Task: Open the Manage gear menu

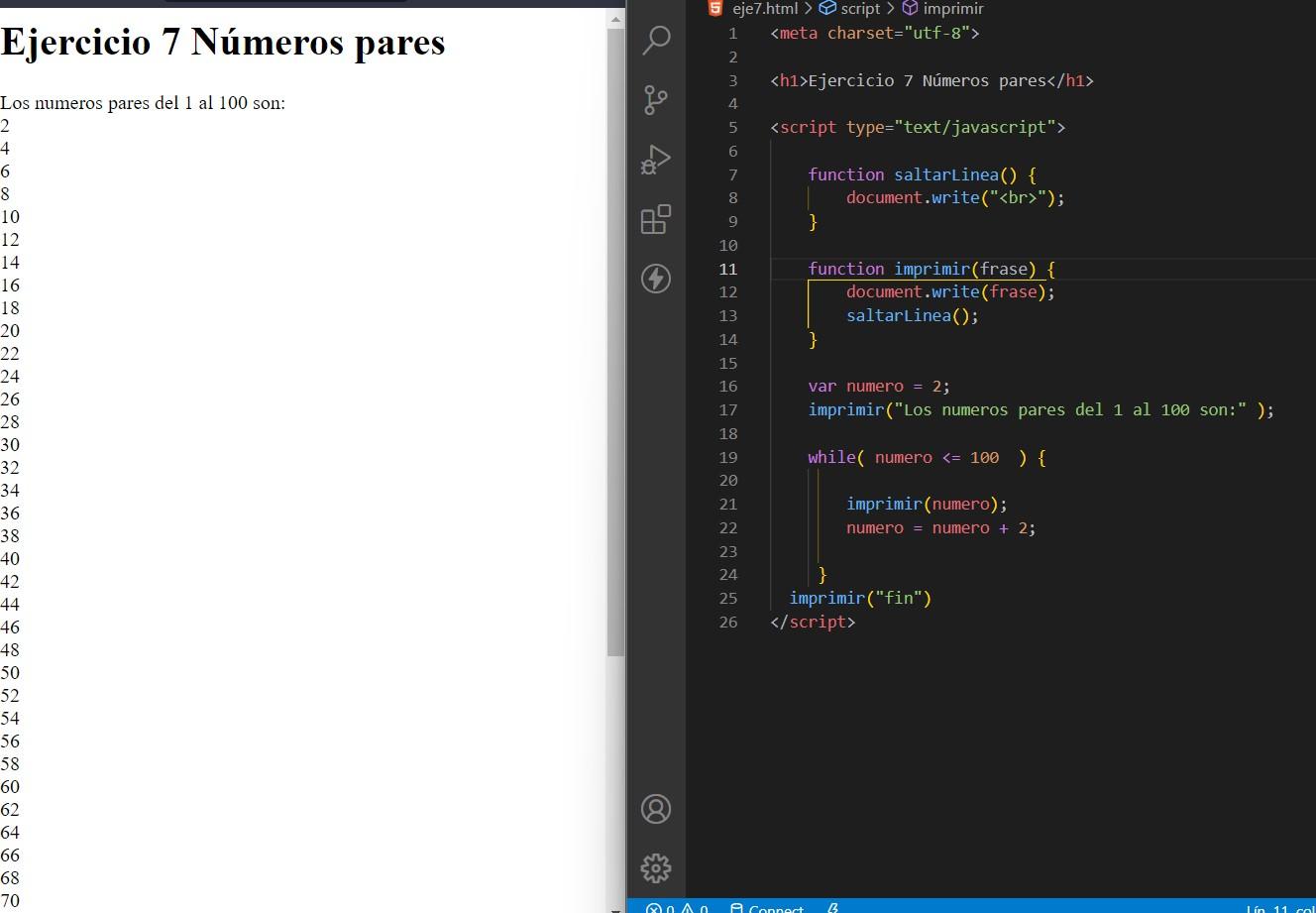Action: point(656,868)
